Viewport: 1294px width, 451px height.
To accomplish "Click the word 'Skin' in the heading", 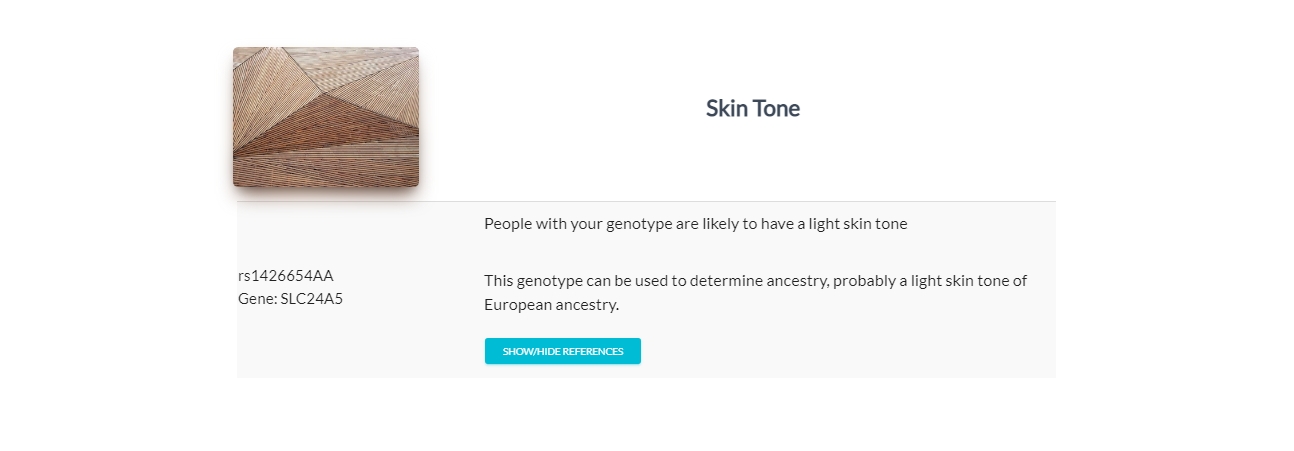I will [727, 109].
